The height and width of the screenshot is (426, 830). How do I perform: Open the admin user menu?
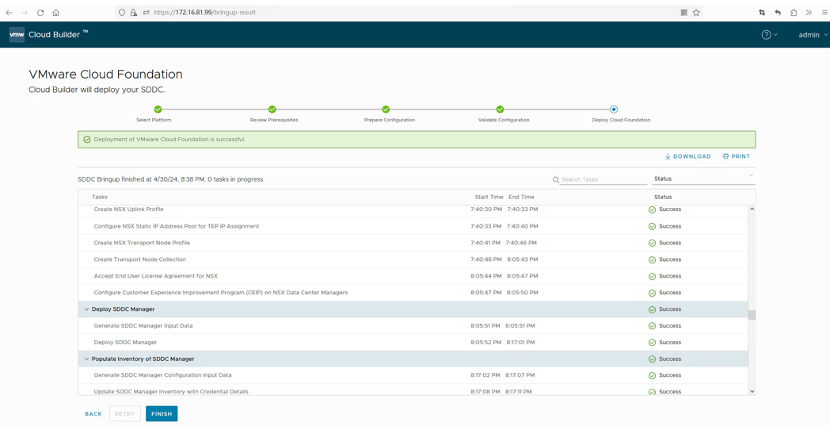point(812,34)
